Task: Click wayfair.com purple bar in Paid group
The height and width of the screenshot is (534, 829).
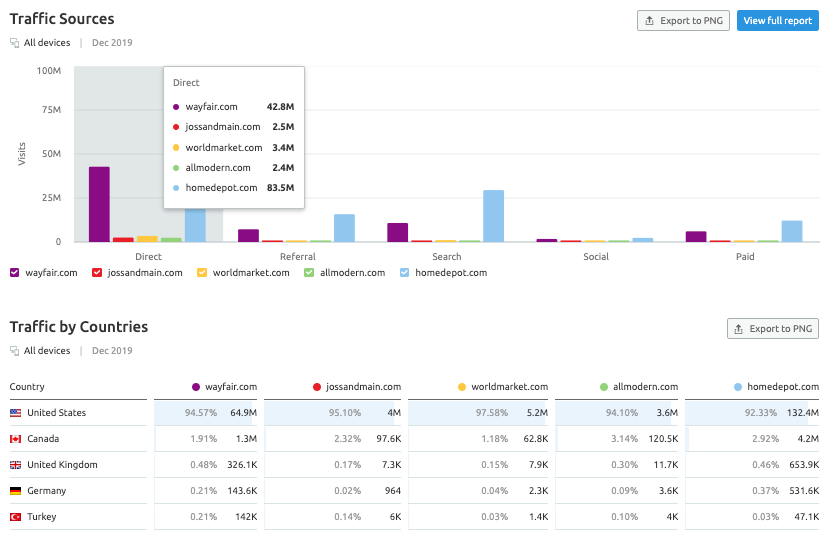Action: (x=696, y=236)
